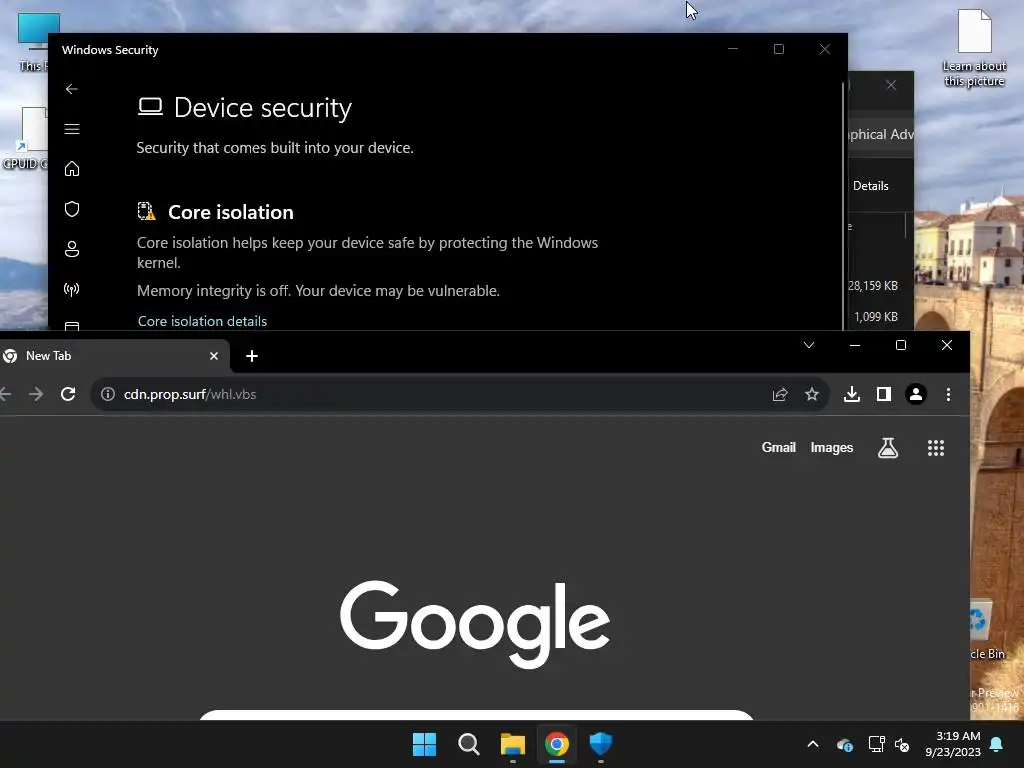Open taskbar Search
This screenshot has height=768, width=1024.
468,744
